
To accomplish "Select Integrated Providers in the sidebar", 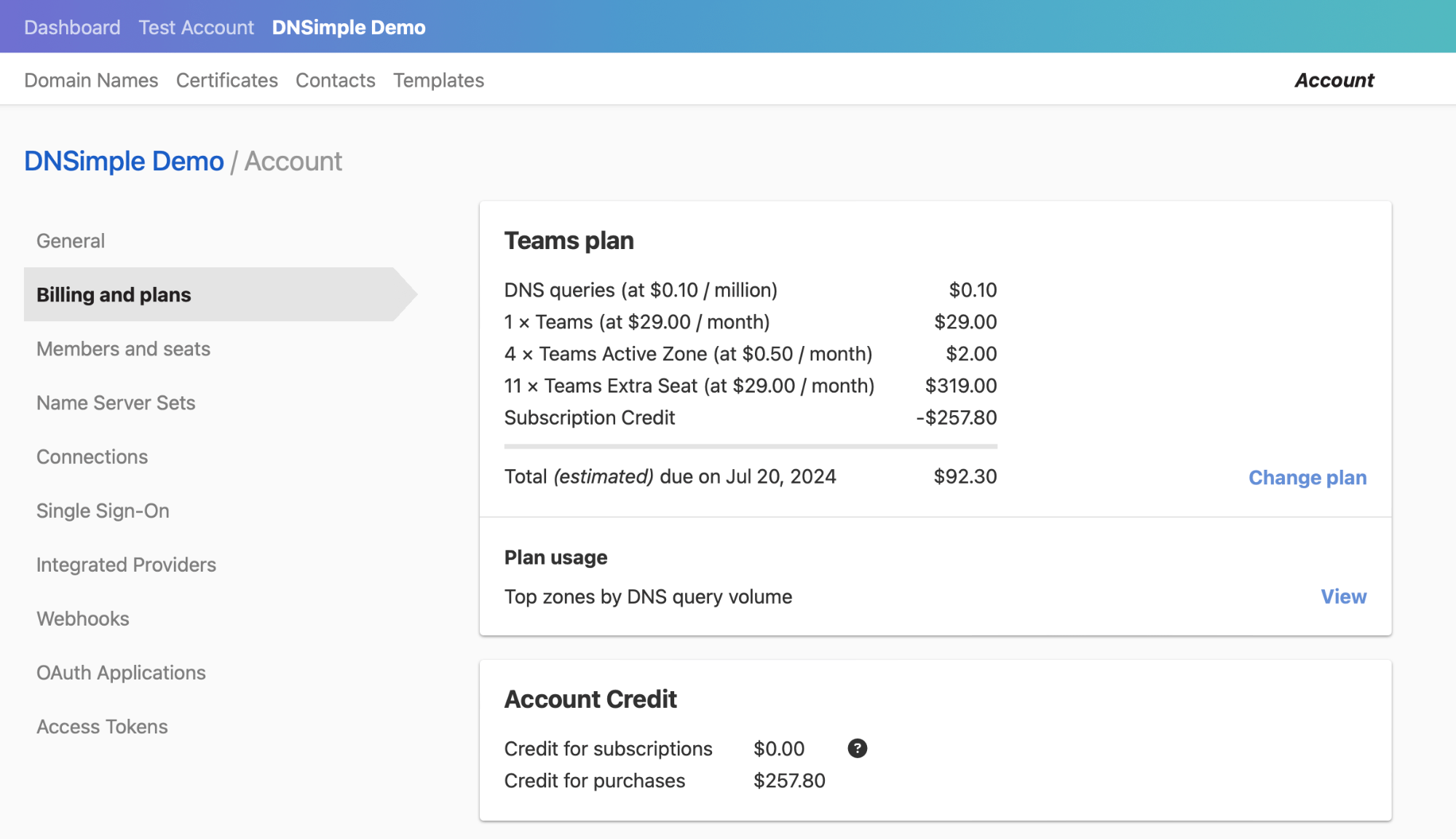I will tap(126, 564).
